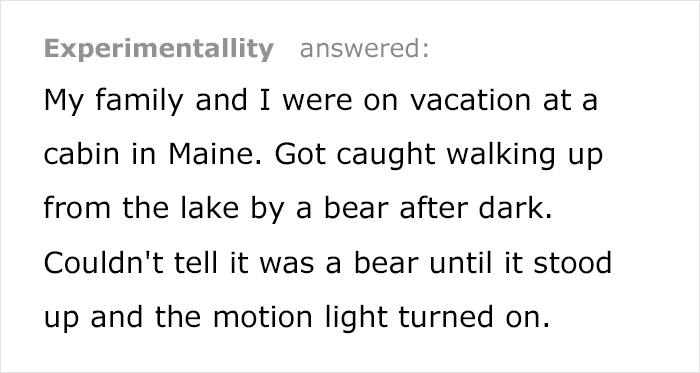
Task: Click the word 'lake' in the third line
Action: tap(209, 208)
